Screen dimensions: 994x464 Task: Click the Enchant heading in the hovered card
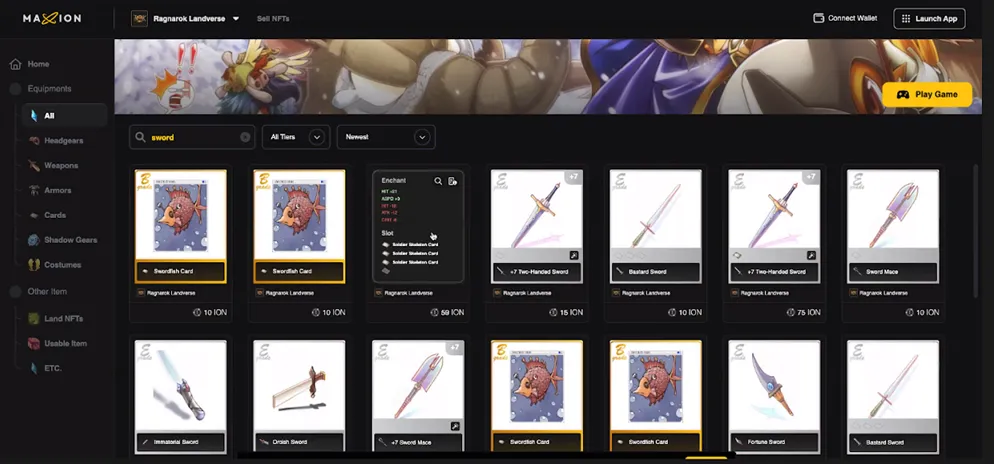(394, 181)
